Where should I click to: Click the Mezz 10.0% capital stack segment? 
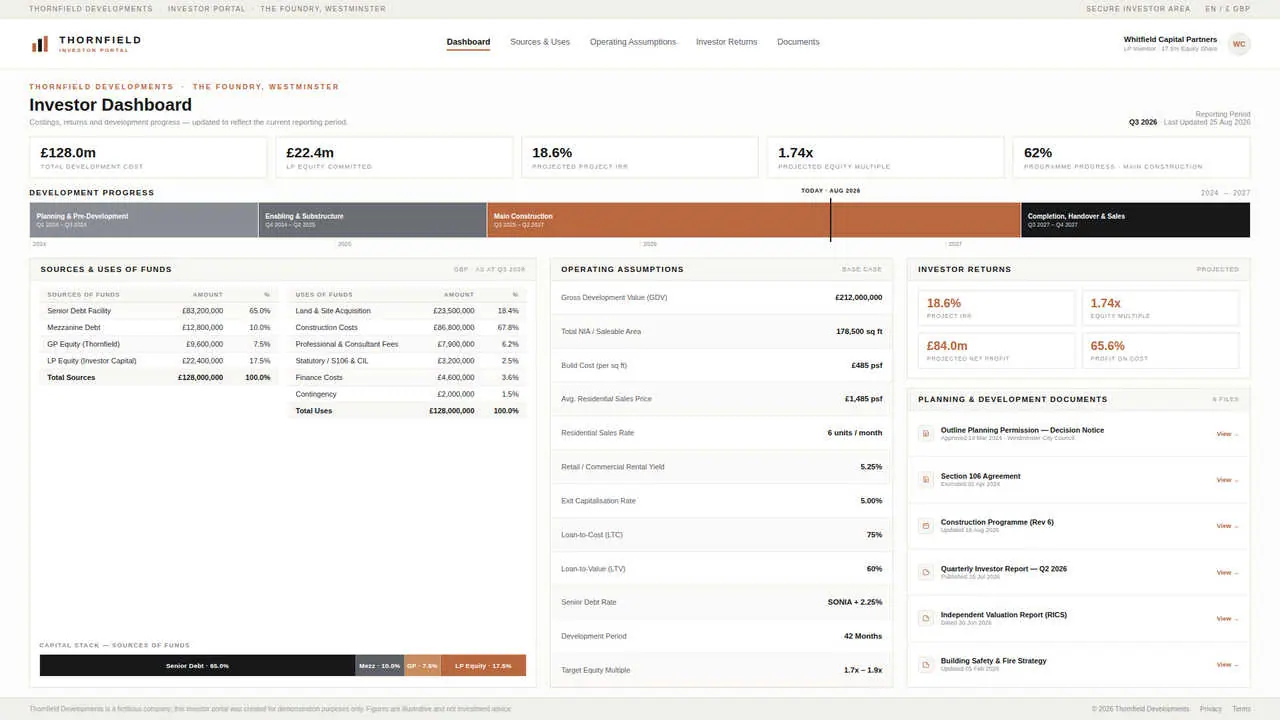[x=380, y=666]
